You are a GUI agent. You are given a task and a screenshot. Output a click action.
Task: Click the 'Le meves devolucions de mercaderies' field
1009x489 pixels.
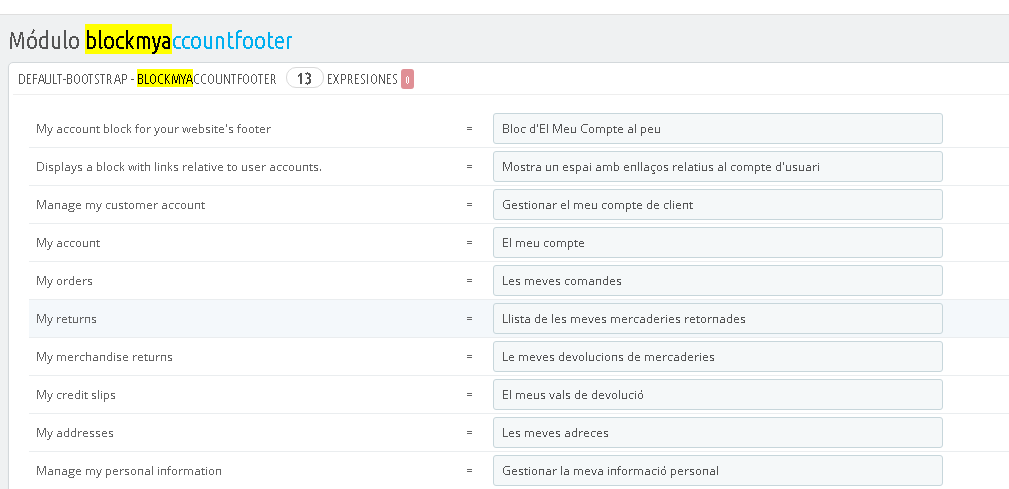pos(717,357)
